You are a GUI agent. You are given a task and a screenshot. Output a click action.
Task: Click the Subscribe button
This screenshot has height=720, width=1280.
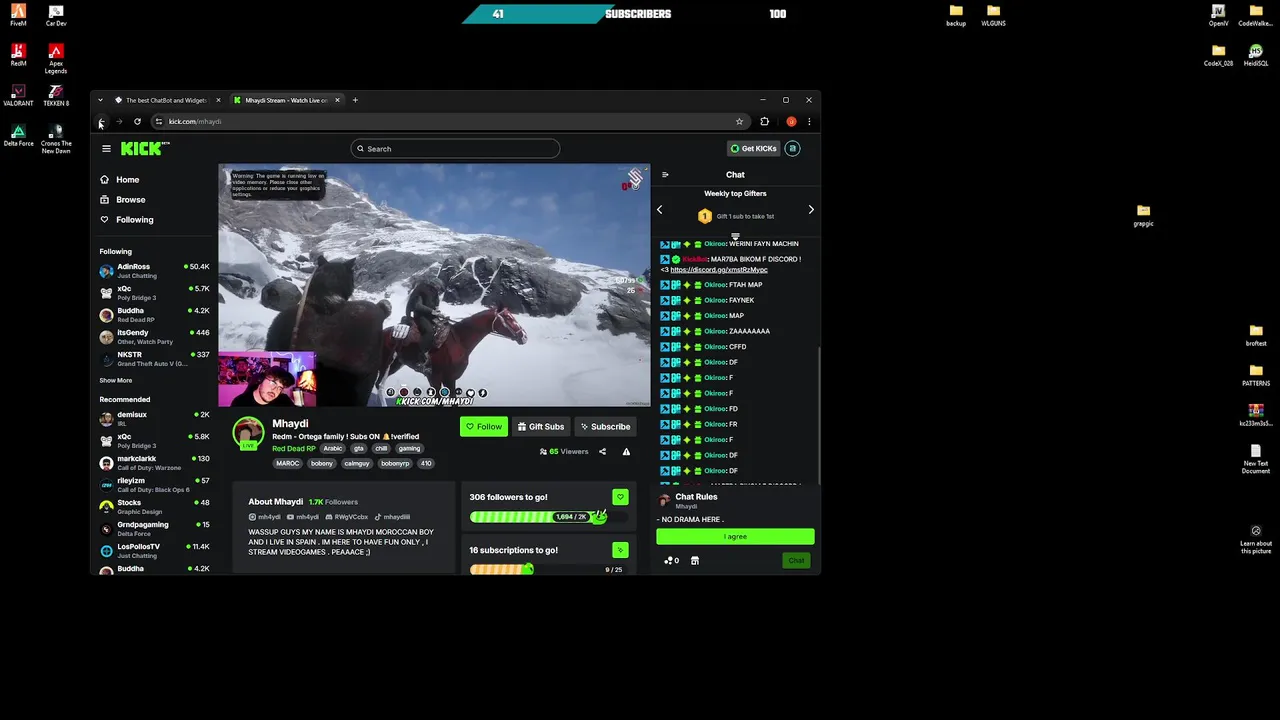(x=605, y=427)
